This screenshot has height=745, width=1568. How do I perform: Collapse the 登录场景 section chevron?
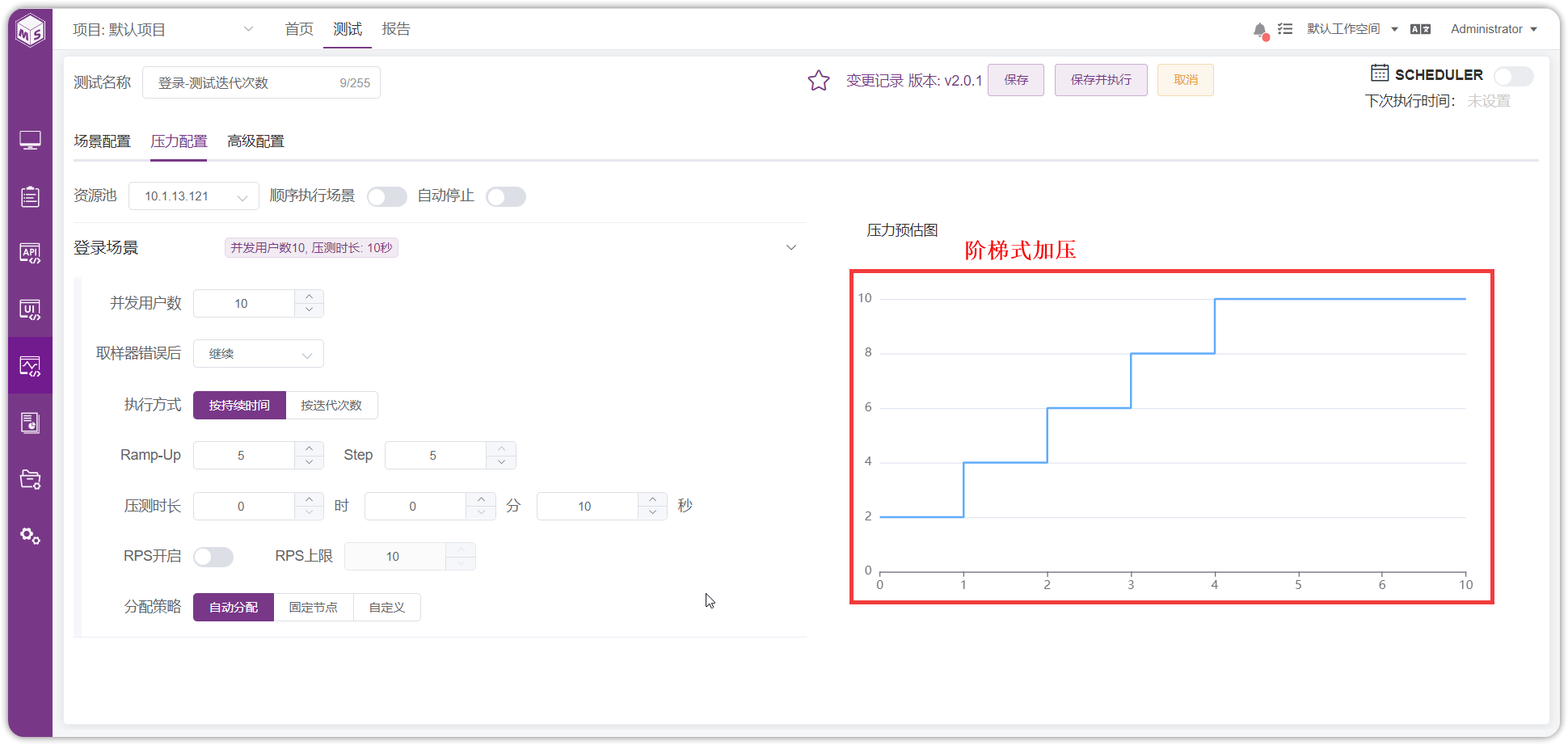[x=791, y=247]
